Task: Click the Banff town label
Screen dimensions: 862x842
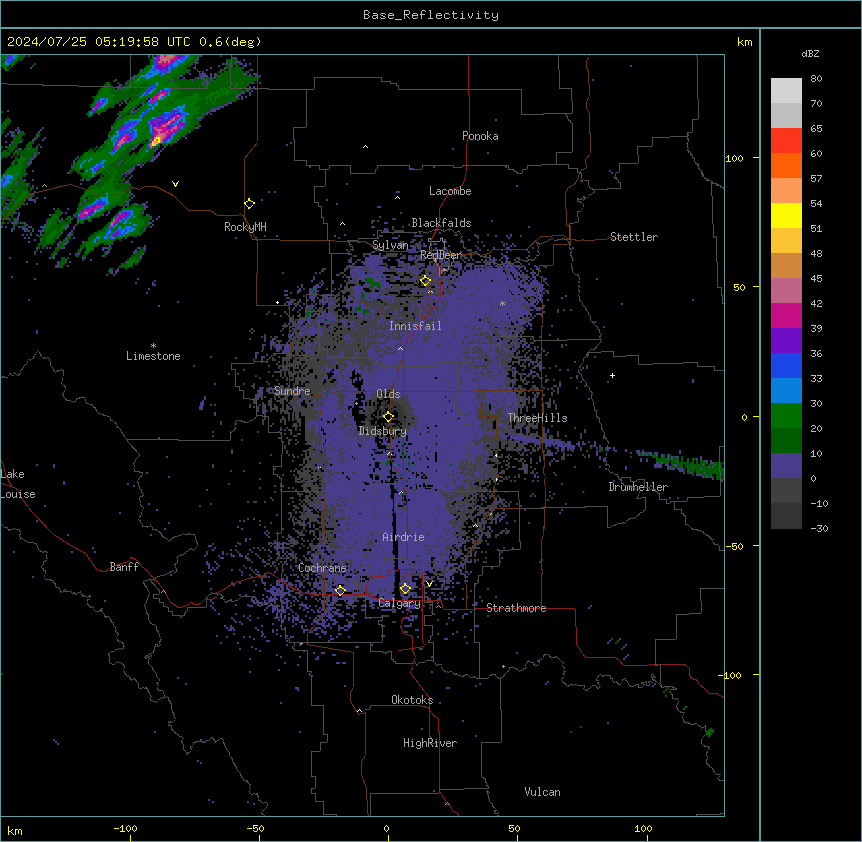Action: 124,567
